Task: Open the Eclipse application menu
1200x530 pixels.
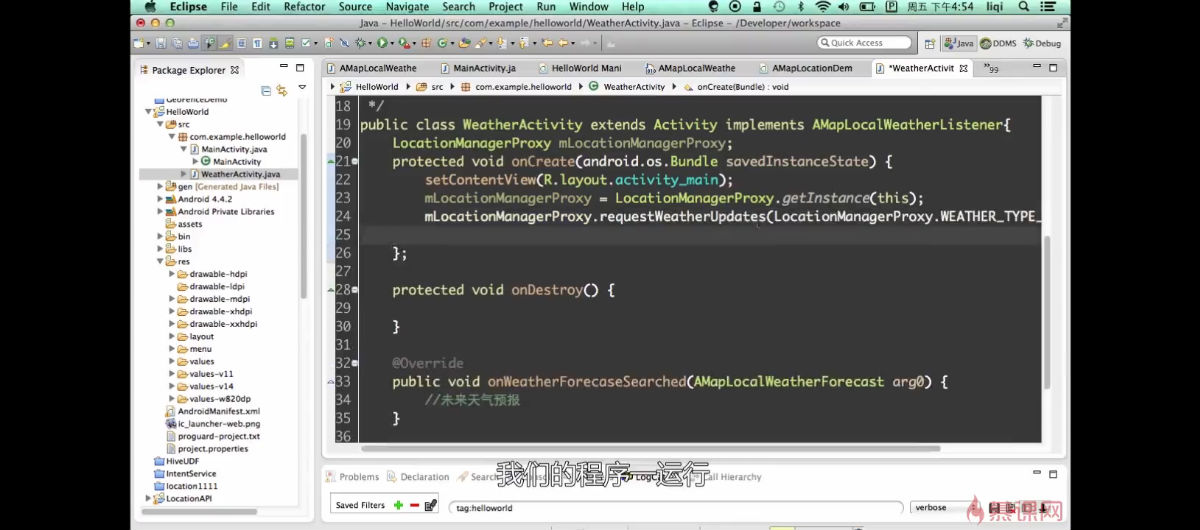Action: (x=188, y=7)
